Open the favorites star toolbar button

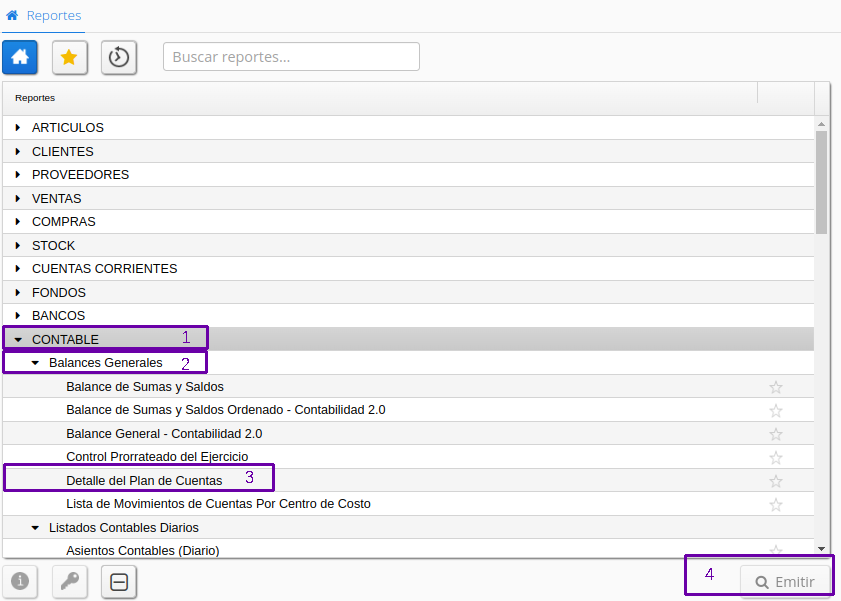click(x=69, y=57)
